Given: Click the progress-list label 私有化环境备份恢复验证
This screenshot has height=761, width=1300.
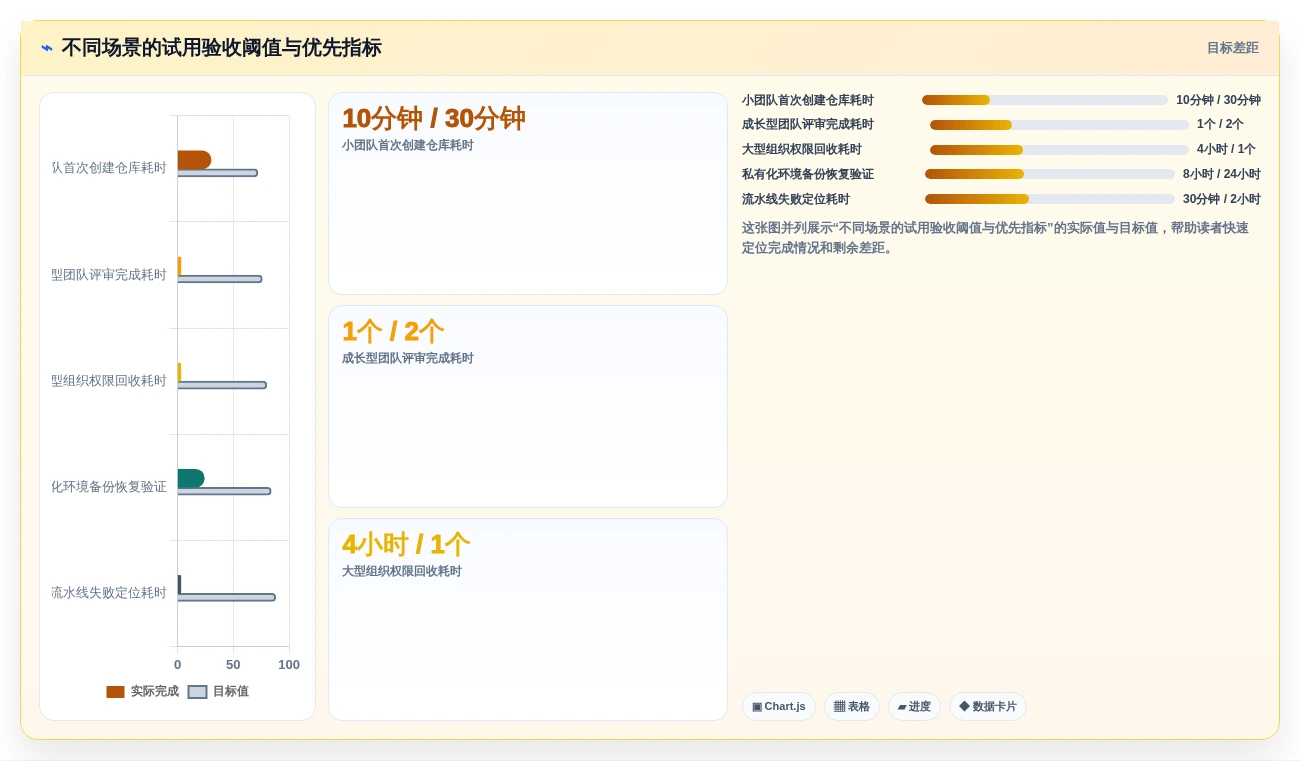Looking at the screenshot, I should (808, 174).
